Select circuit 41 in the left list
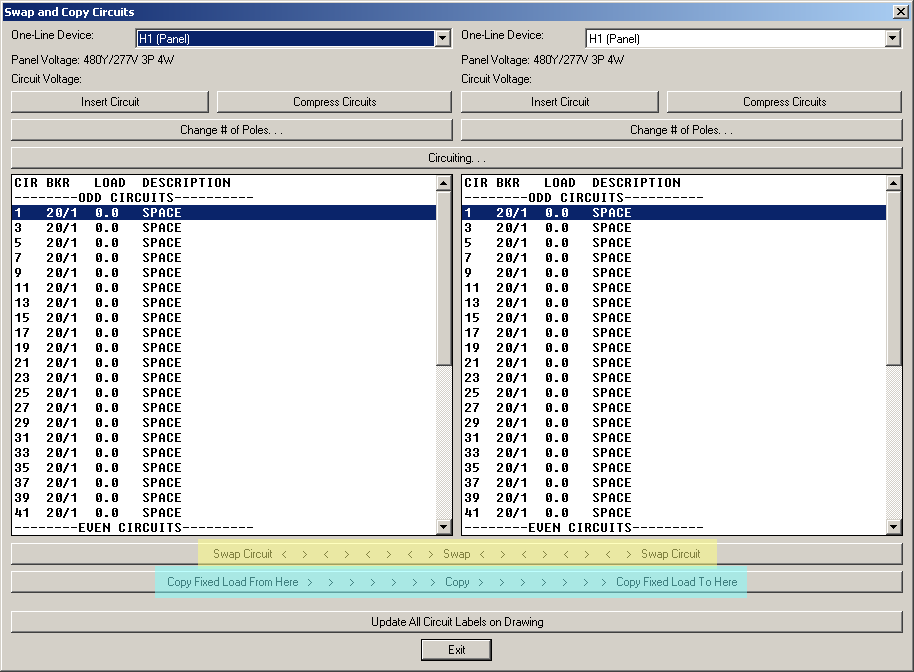 [x=224, y=513]
